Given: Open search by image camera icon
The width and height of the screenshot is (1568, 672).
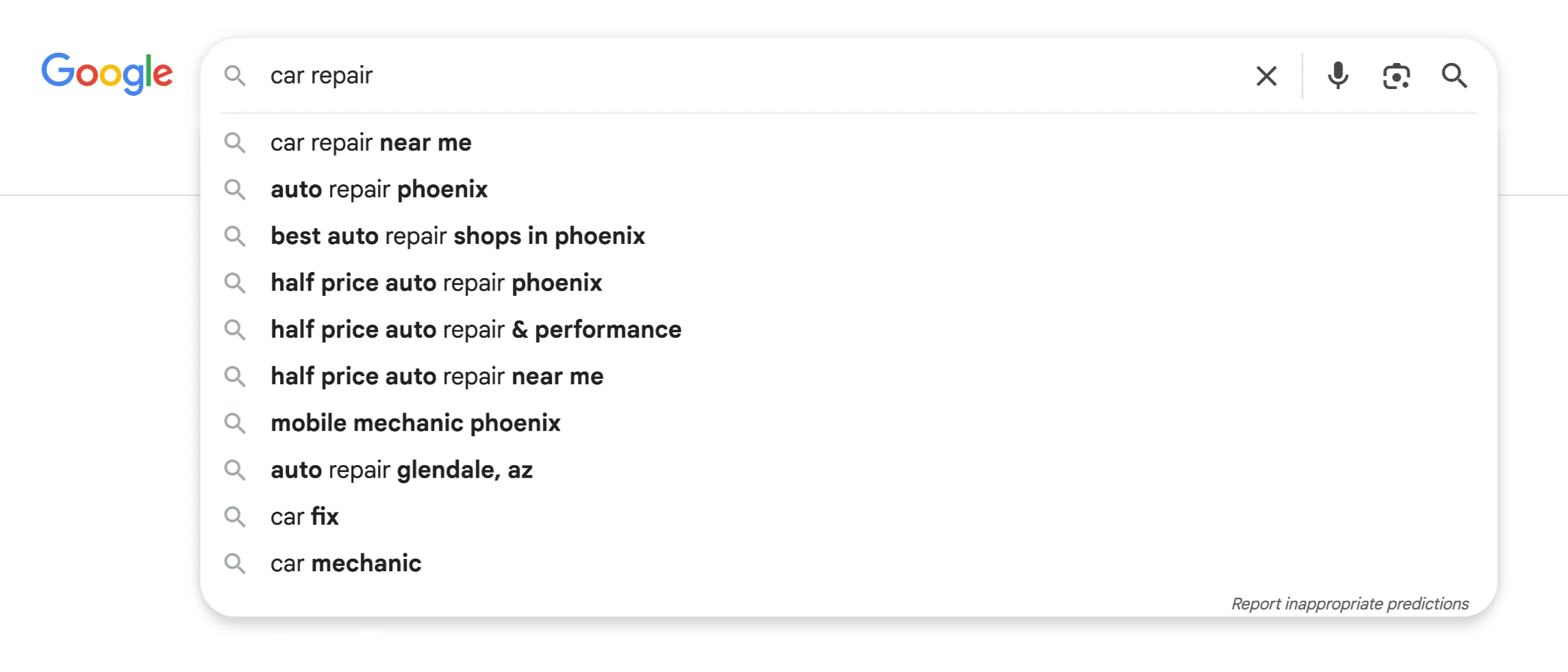Looking at the screenshot, I should [1396, 75].
